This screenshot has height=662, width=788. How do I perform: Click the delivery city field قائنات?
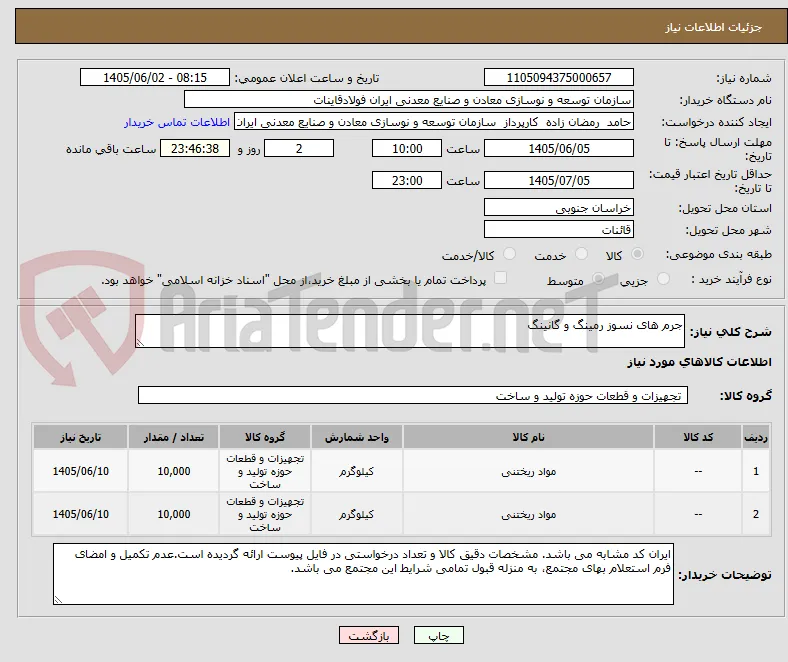(558, 230)
